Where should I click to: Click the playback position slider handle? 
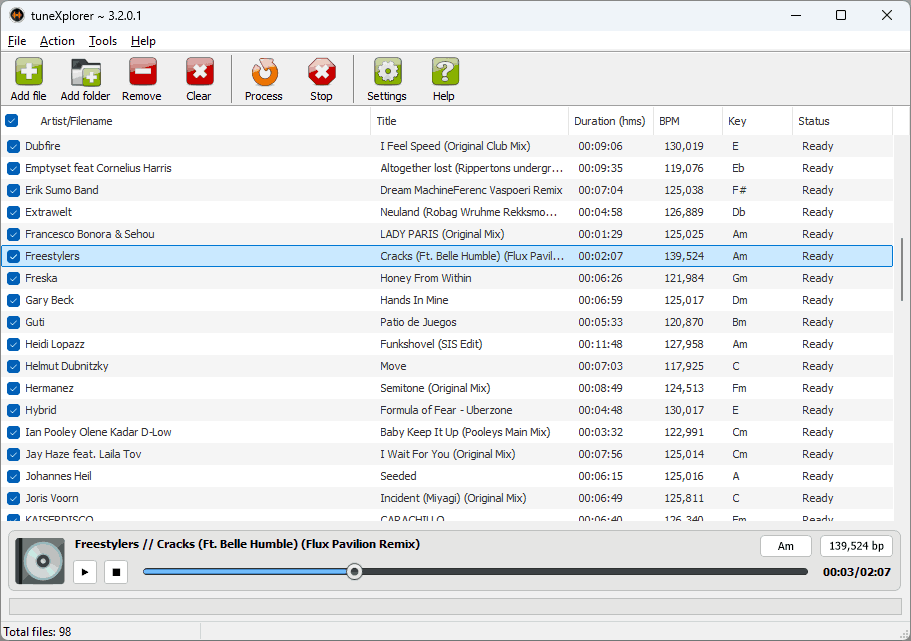[x=354, y=572]
